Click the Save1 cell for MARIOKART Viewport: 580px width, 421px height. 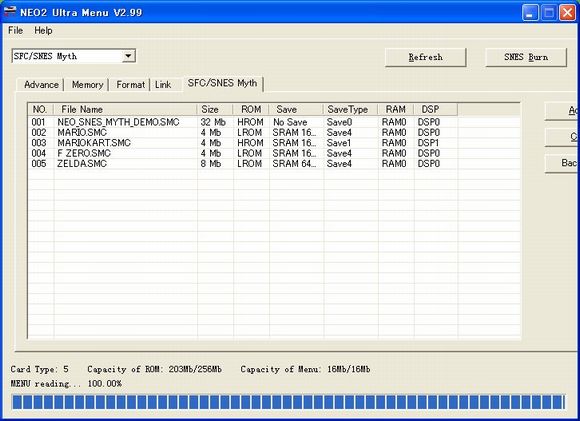338,143
